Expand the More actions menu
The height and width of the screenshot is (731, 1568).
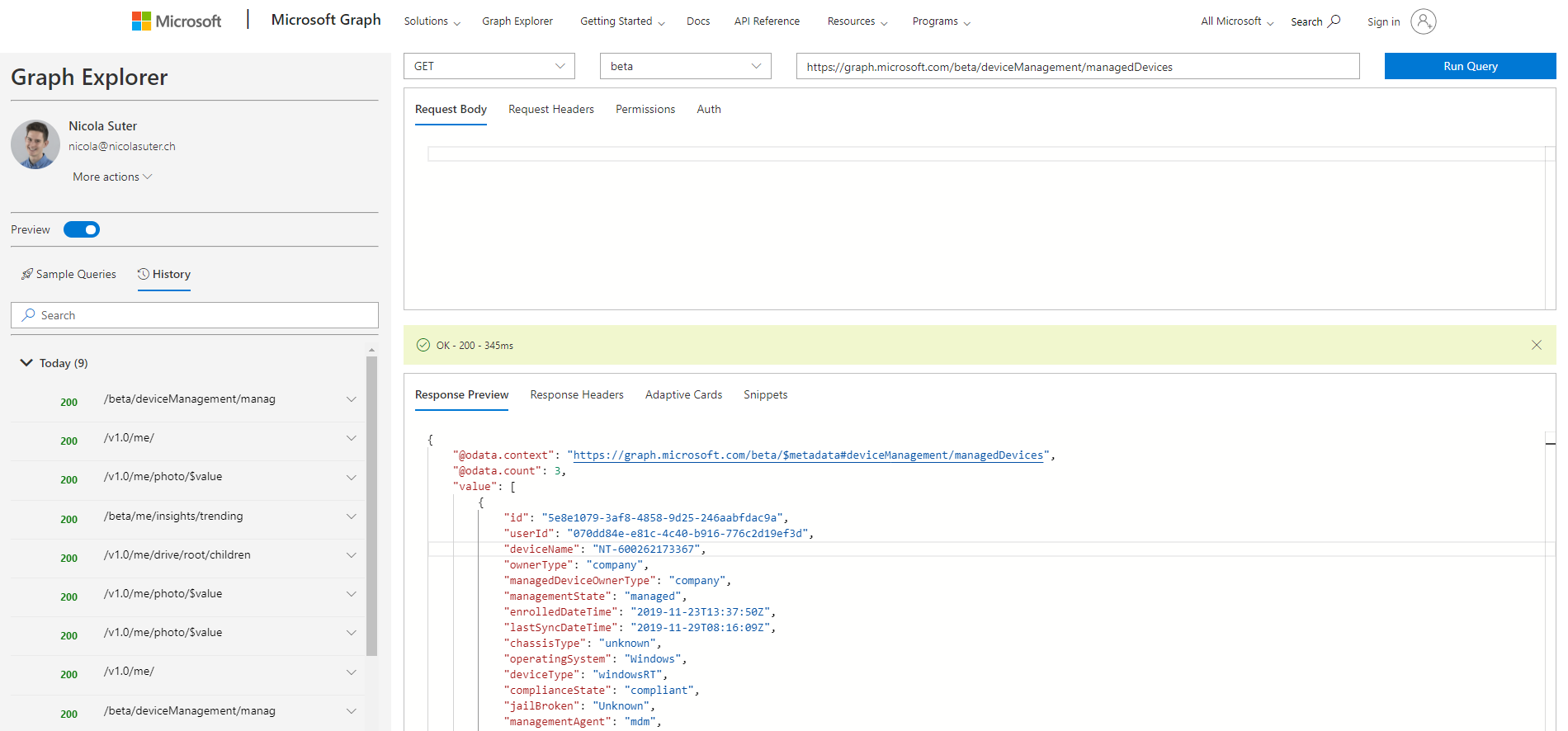112,177
